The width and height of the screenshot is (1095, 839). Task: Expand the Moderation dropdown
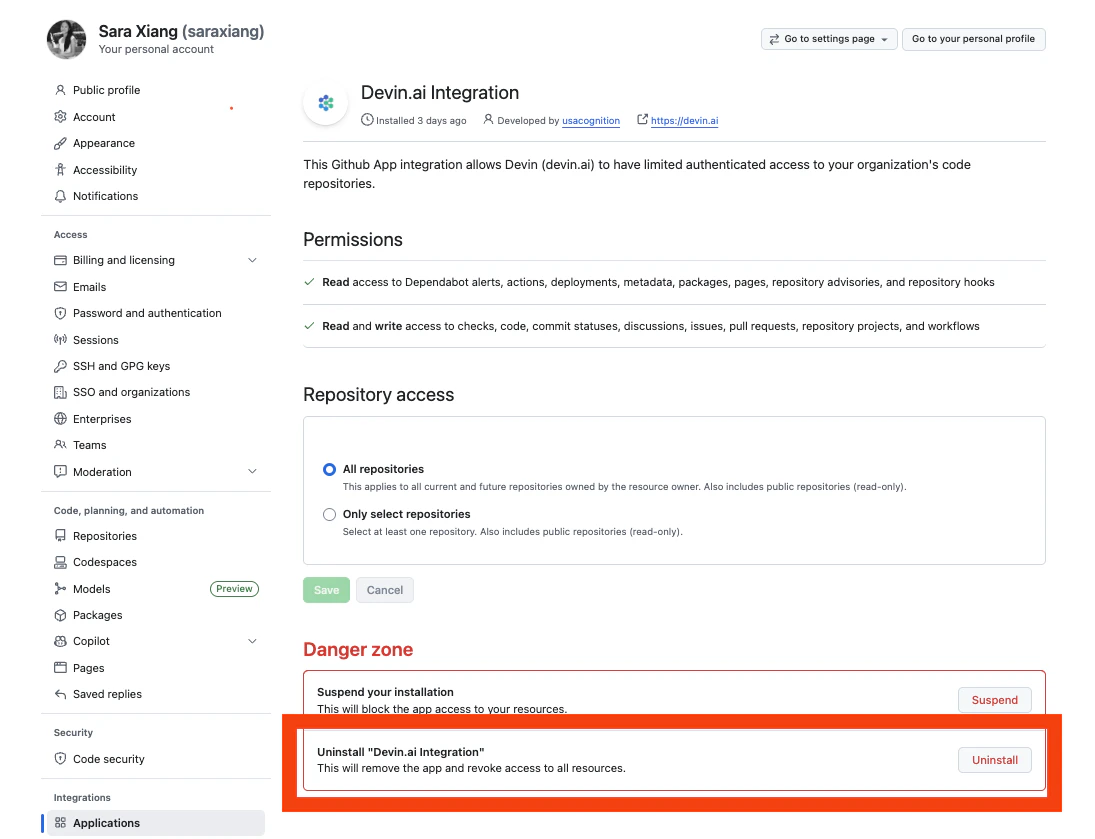(x=252, y=471)
